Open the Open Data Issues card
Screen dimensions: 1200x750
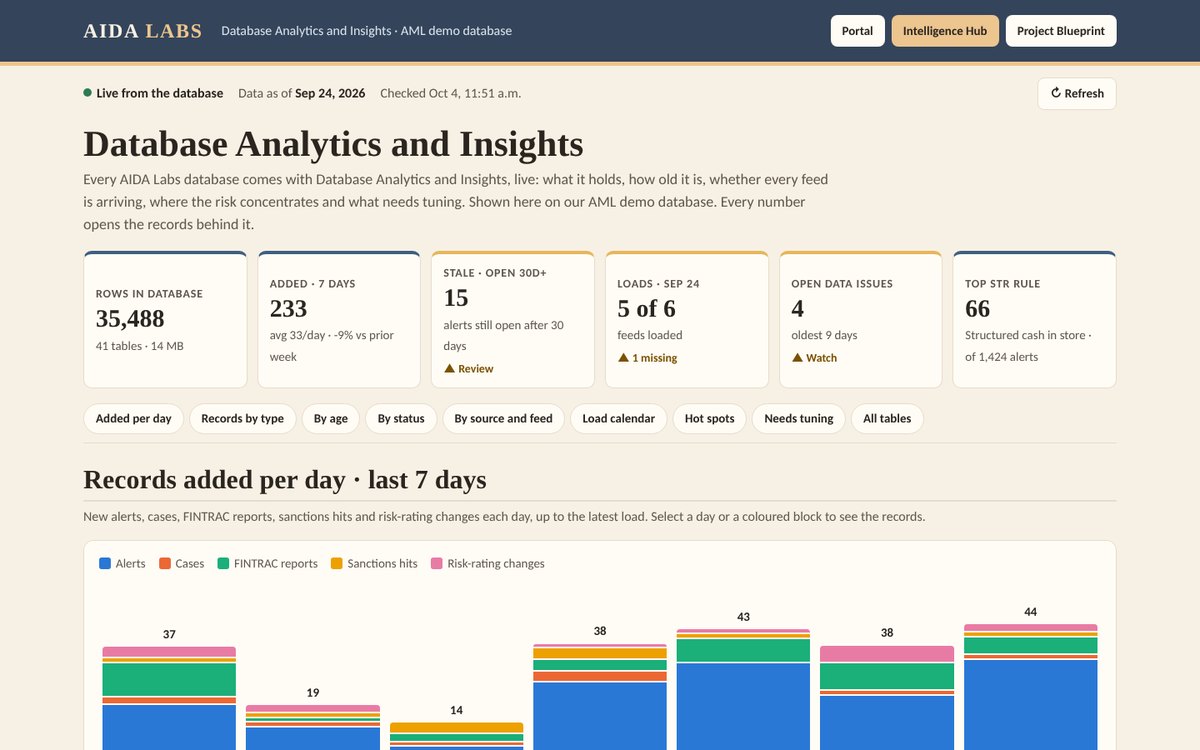point(861,319)
